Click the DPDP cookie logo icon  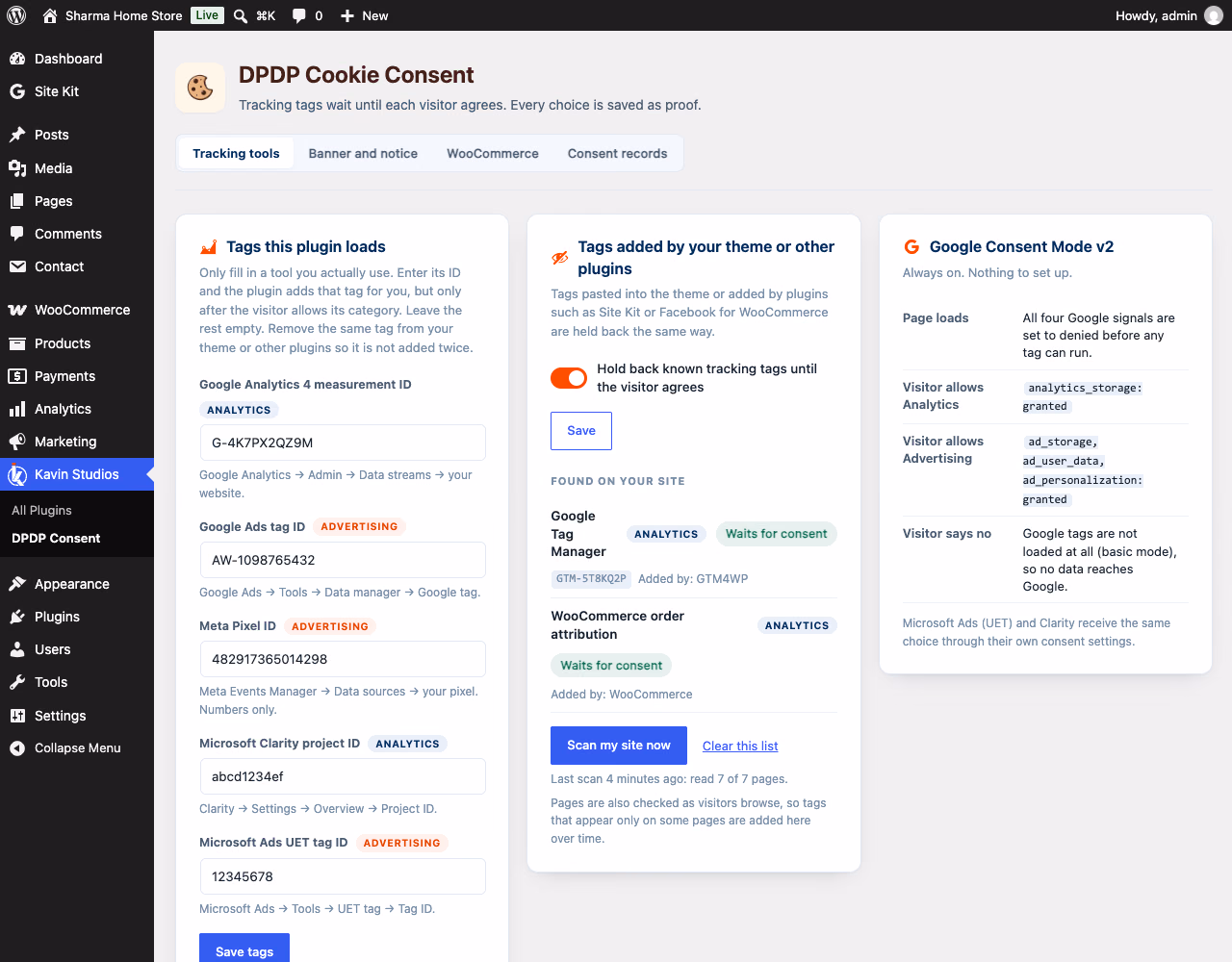[200, 88]
